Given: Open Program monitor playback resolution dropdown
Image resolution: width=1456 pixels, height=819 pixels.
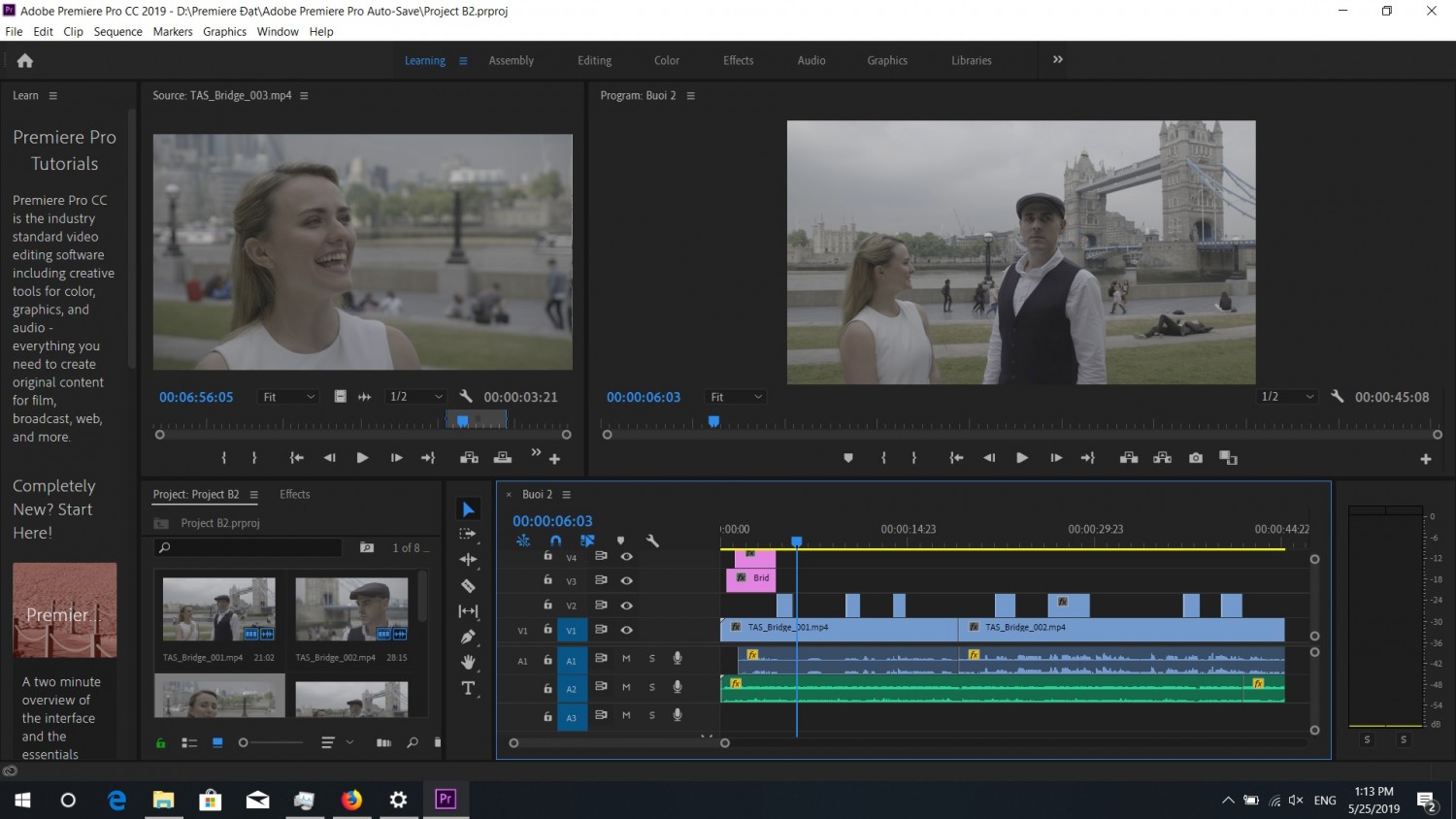Looking at the screenshot, I should pos(1287,397).
